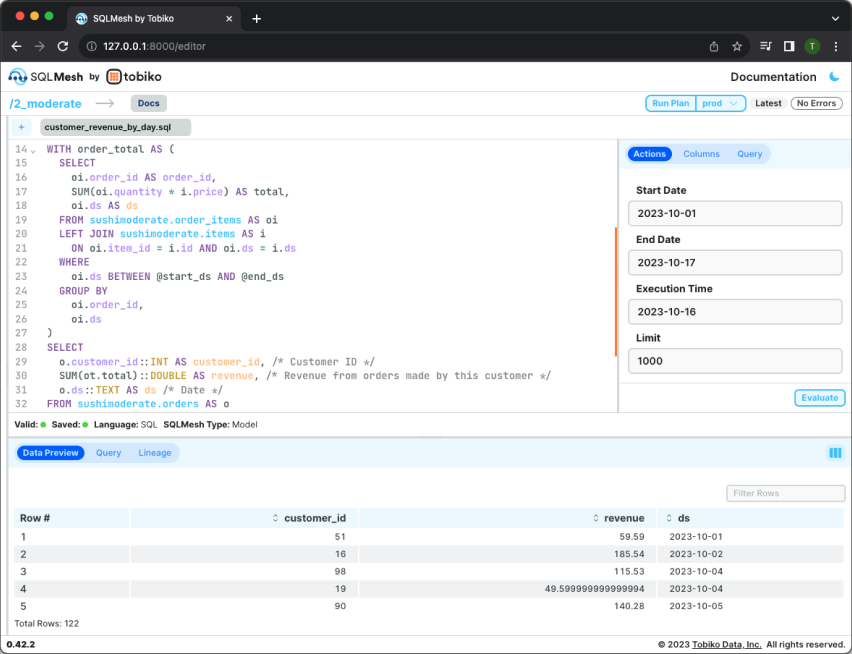Collapse the code fold at line 14
The image size is (852, 654).
point(34,150)
